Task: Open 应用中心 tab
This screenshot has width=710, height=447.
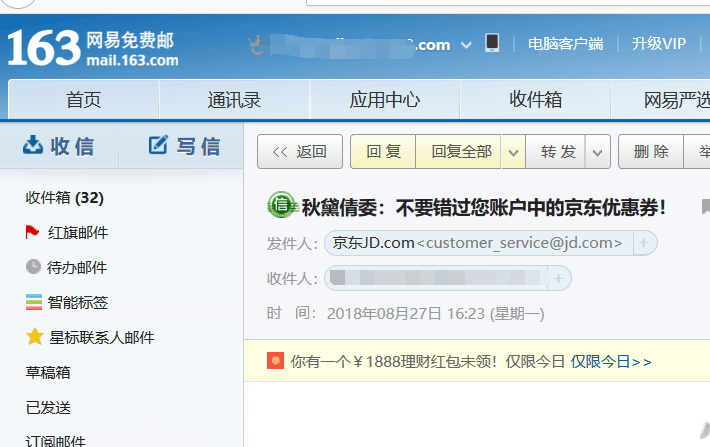Action: pyautogui.click(x=385, y=100)
